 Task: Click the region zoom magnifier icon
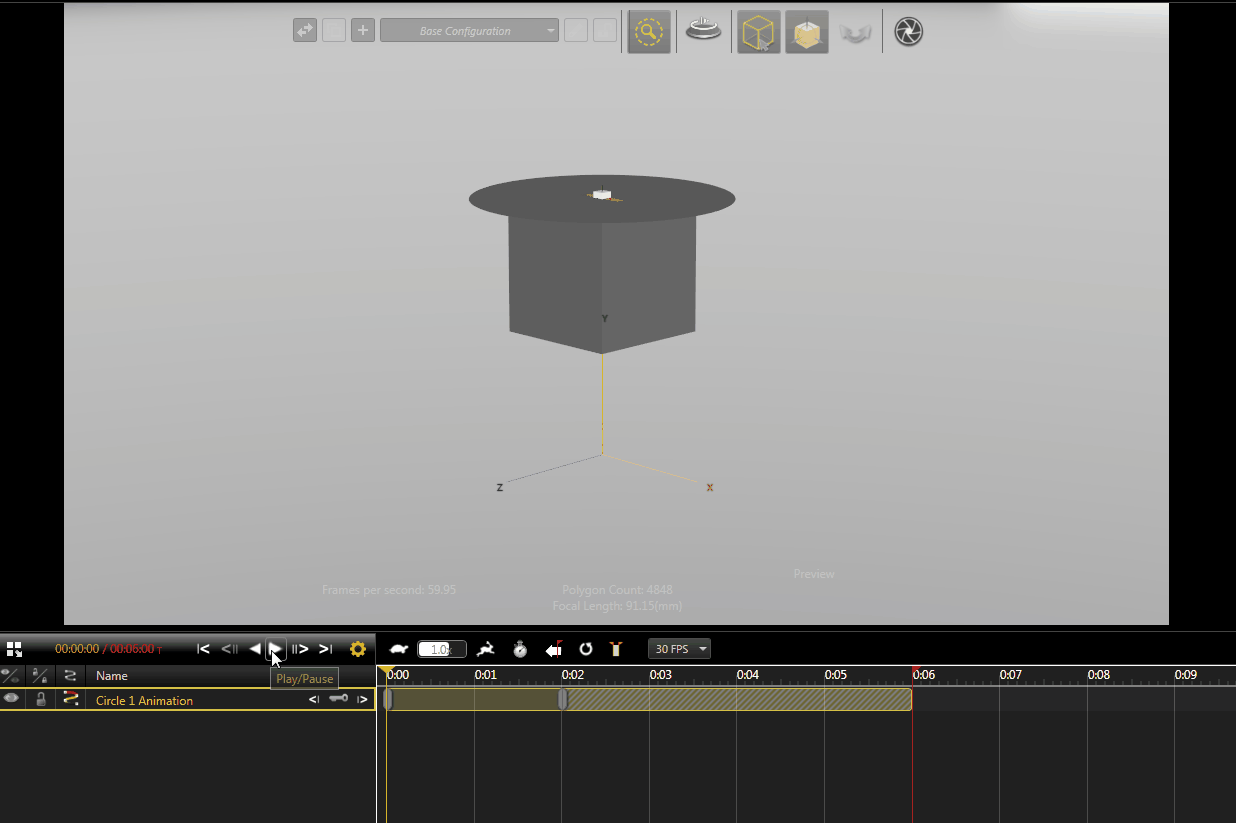(x=649, y=31)
